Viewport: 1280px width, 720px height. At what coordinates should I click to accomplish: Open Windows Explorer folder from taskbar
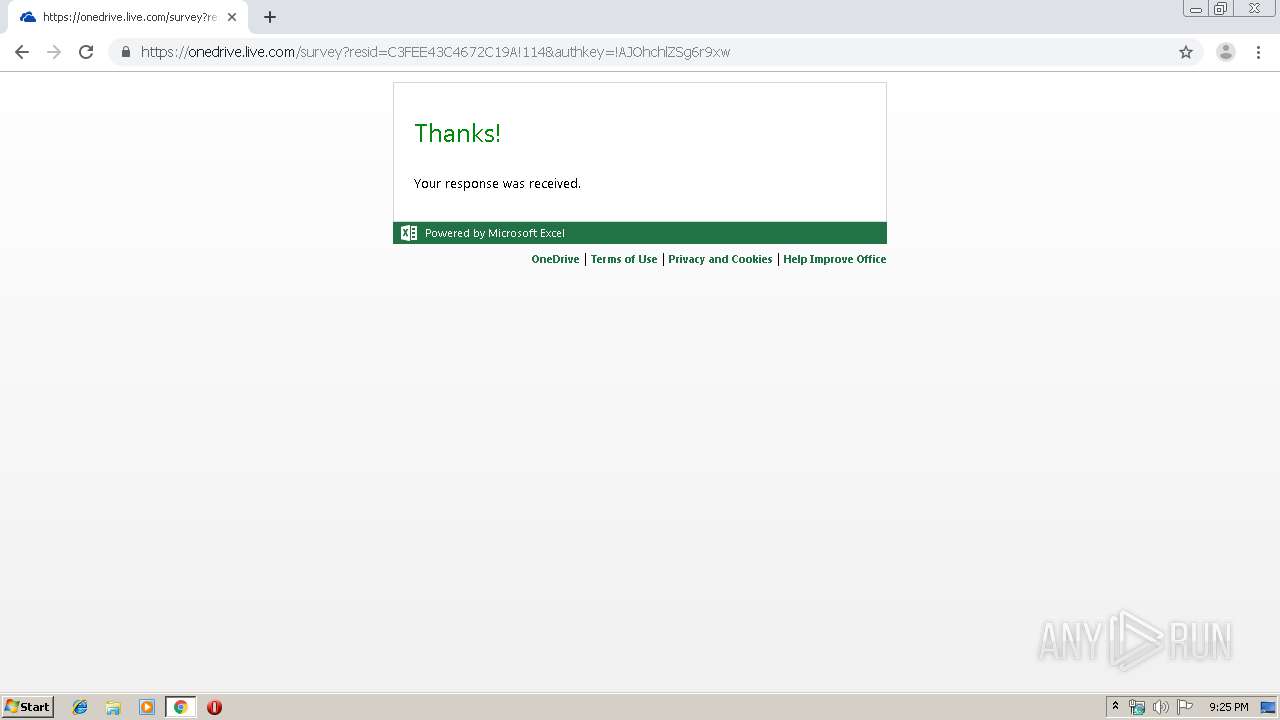[113, 707]
